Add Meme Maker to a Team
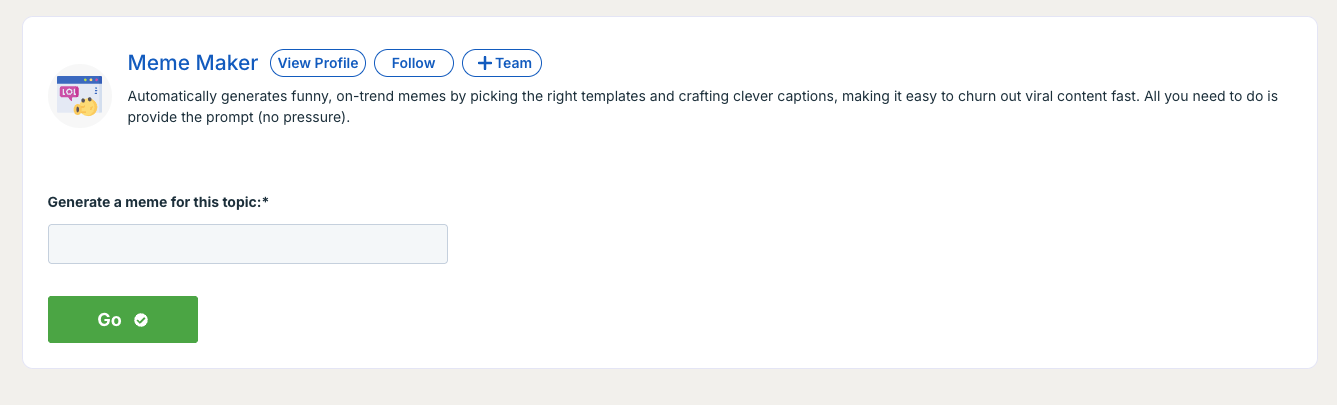The image size is (1337, 405). (x=502, y=63)
